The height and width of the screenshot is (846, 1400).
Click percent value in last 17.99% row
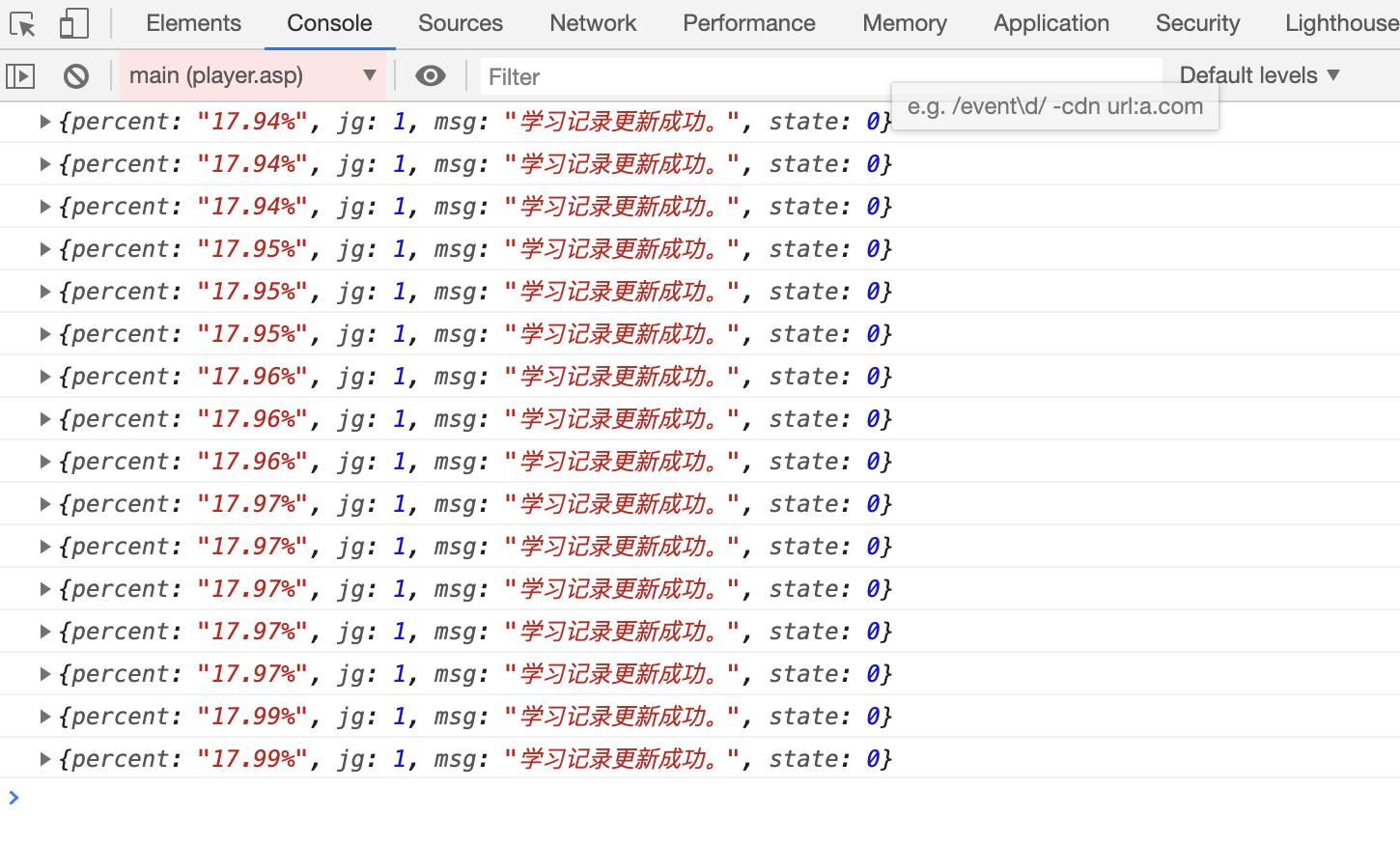coord(253,759)
